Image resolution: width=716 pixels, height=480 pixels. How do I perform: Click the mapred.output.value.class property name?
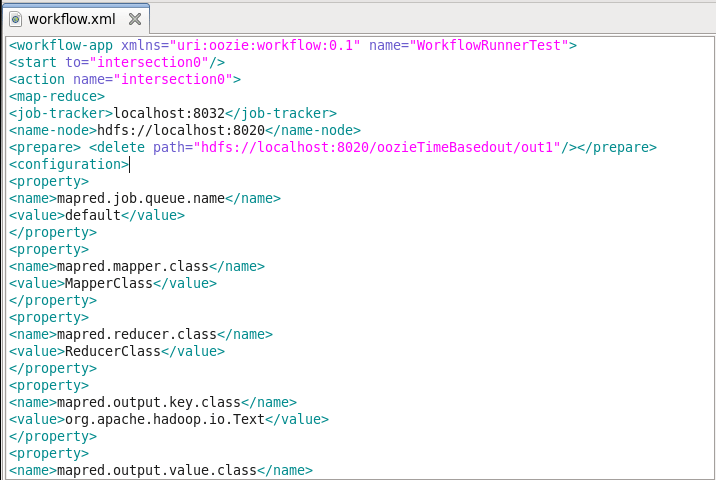pyautogui.click(x=157, y=470)
